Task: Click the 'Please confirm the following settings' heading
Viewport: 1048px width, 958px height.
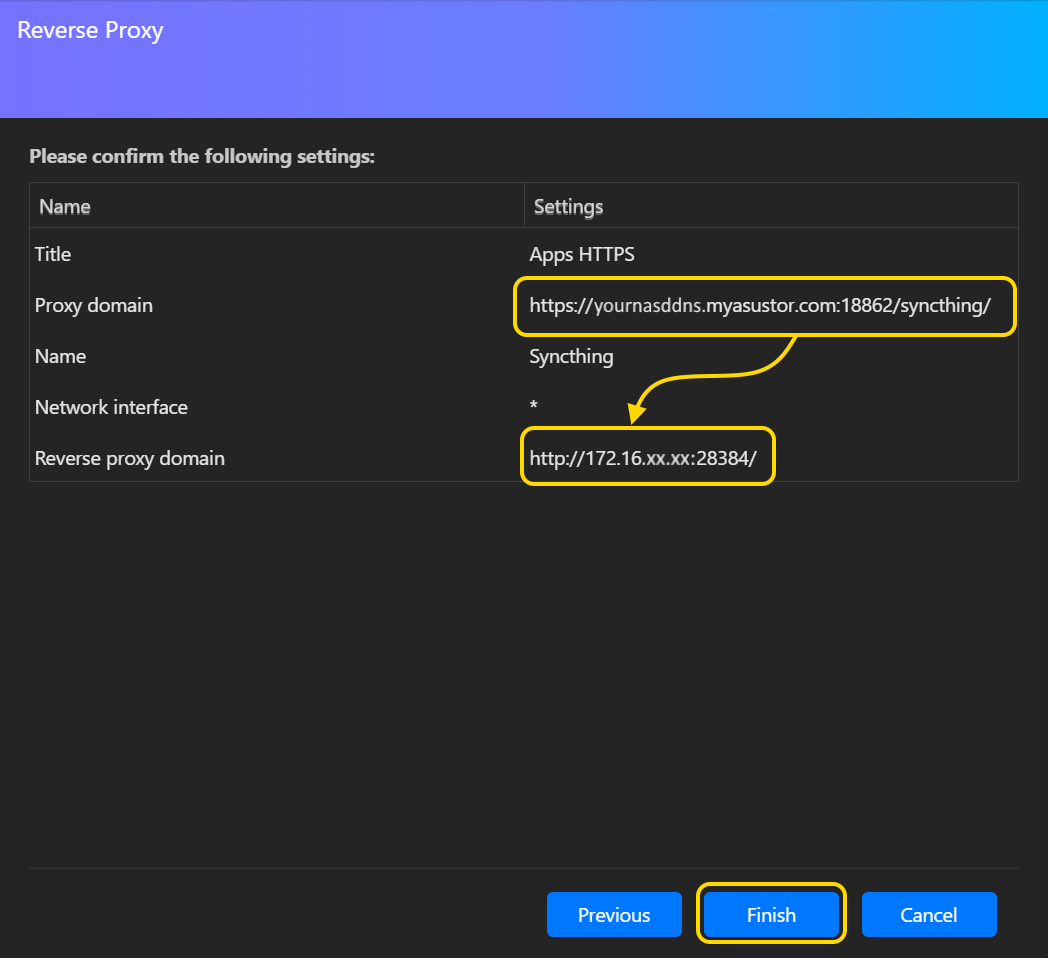Action: point(202,156)
